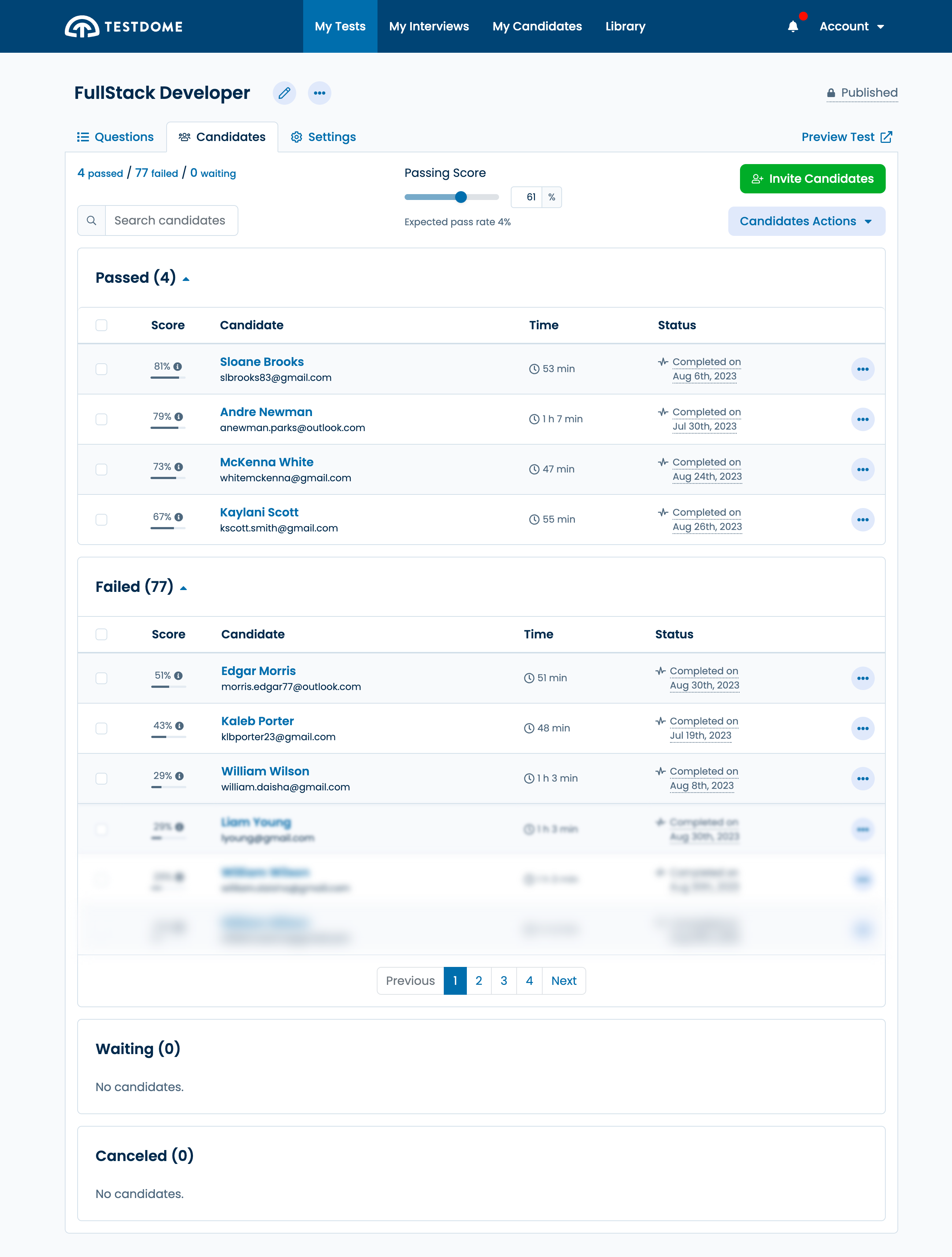Open the Candidates Actions dropdown
952x1257 pixels.
point(806,221)
